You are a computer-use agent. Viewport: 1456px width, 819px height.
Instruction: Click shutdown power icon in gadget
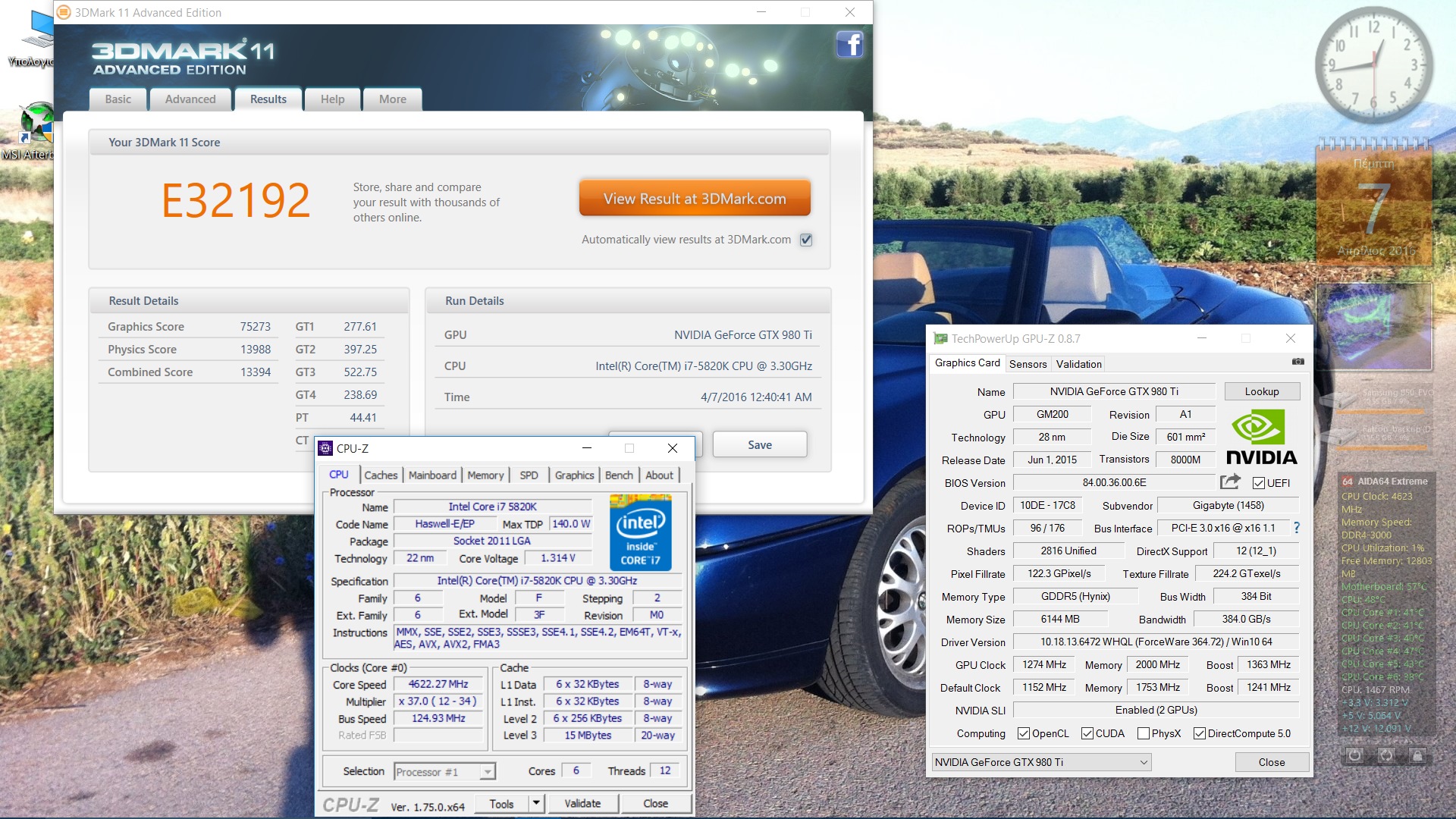(x=1354, y=755)
